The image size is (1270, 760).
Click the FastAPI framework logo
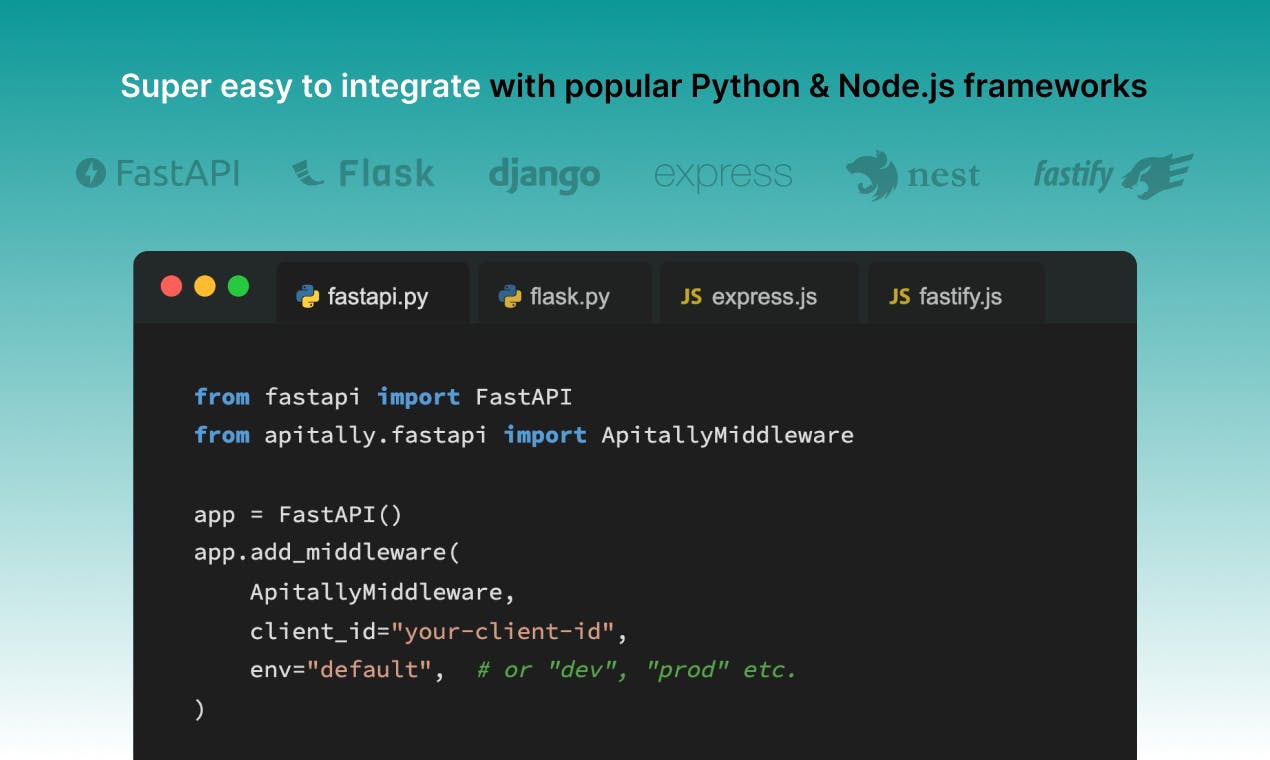158,174
